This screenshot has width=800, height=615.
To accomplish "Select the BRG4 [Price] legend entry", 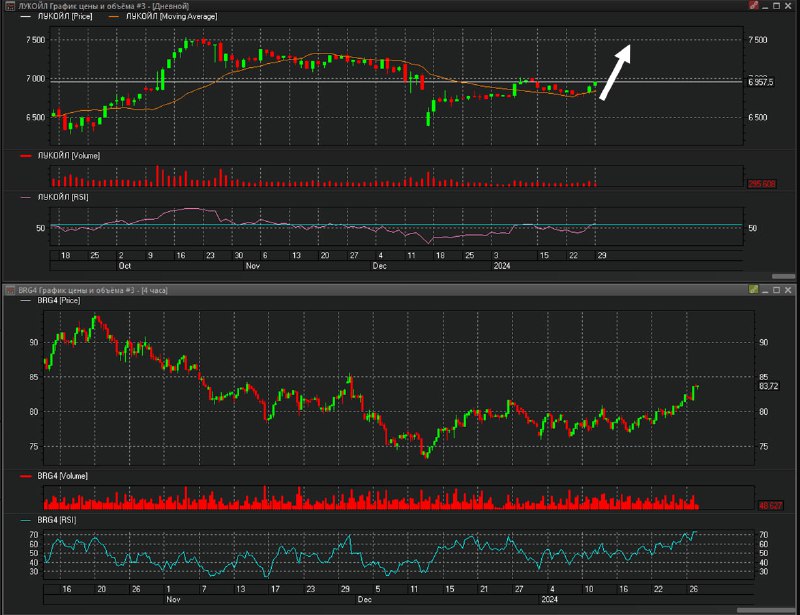I will tap(58, 300).
